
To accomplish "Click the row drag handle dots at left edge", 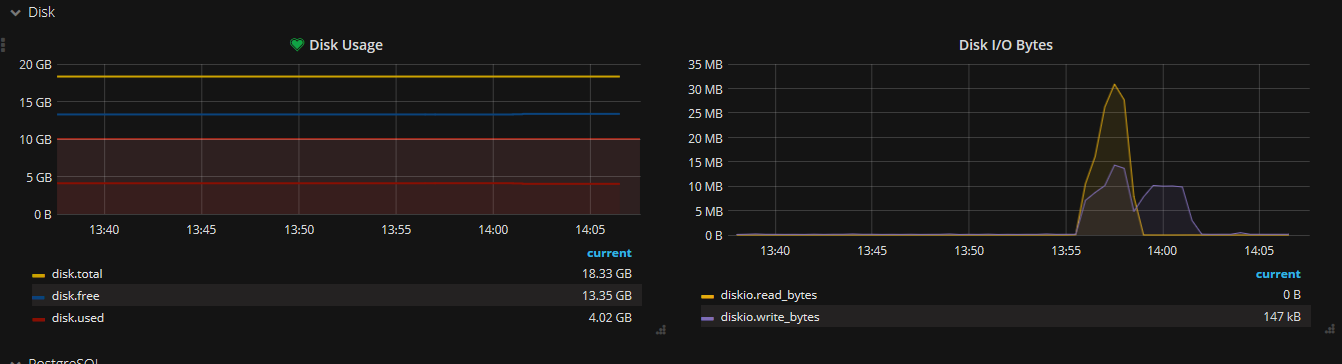I will (x=3, y=45).
